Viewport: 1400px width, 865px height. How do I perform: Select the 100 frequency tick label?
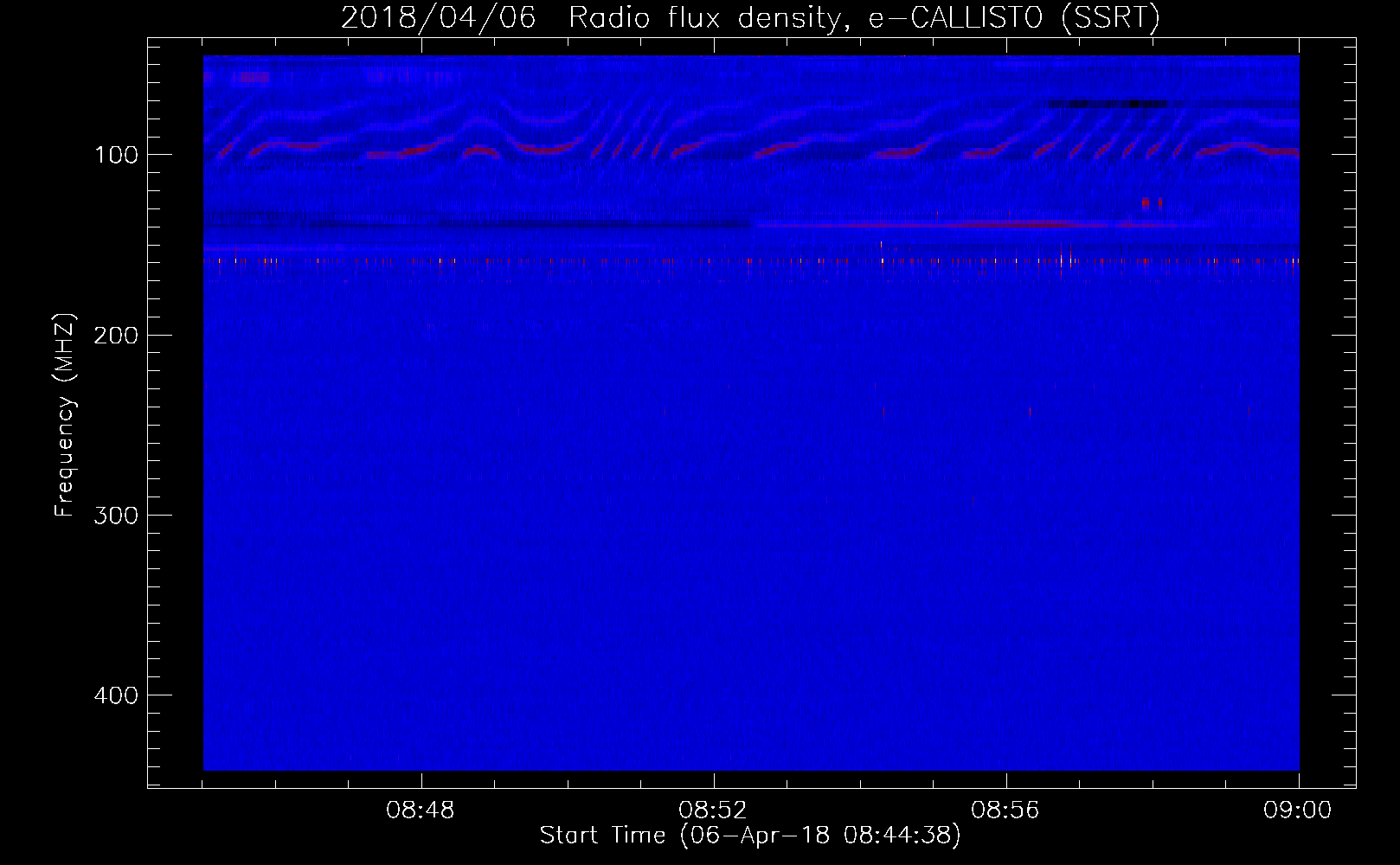pyautogui.click(x=116, y=155)
